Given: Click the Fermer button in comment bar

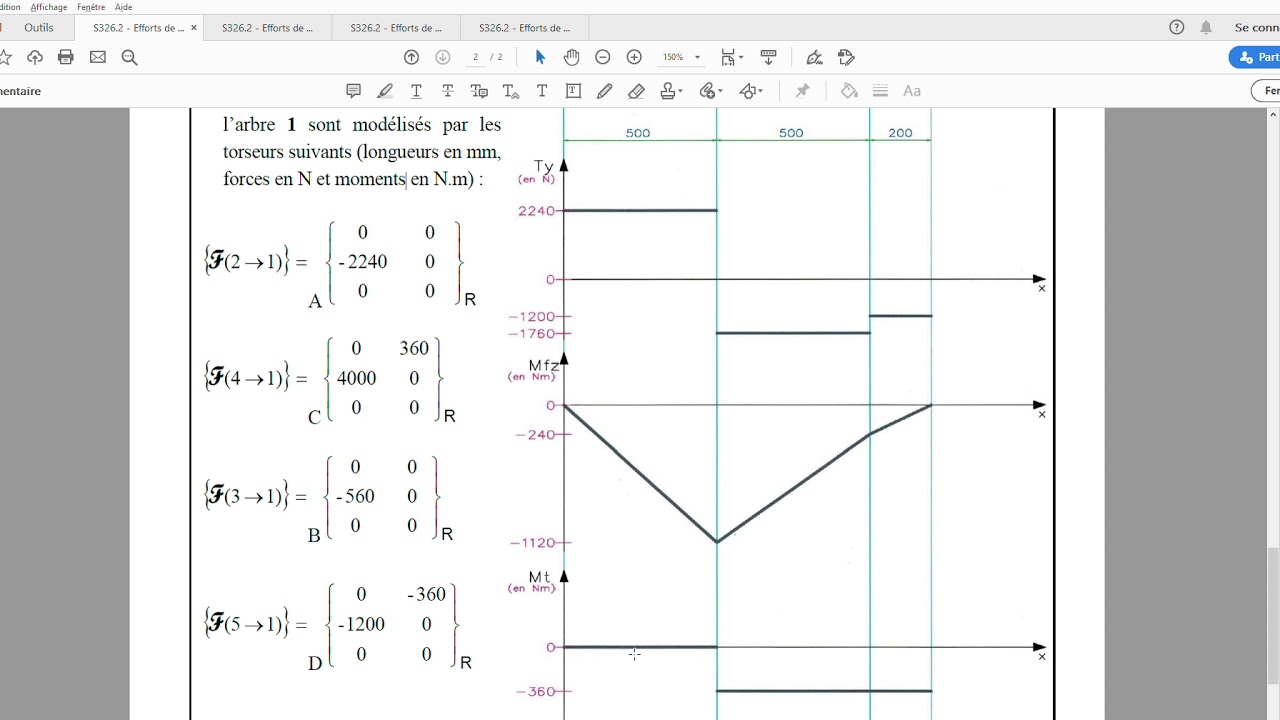Looking at the screenshot, I should pyautogui.click(x=1266, y=91).
